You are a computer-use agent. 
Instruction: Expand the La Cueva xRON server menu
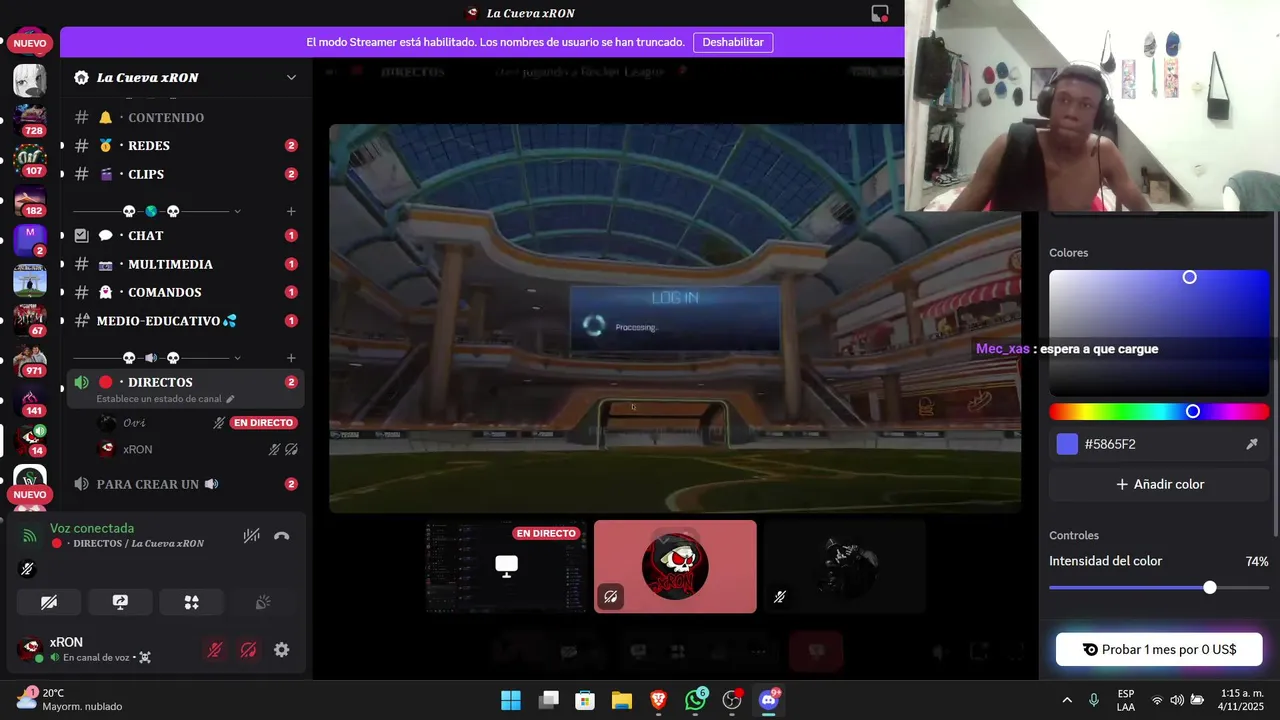291,77
